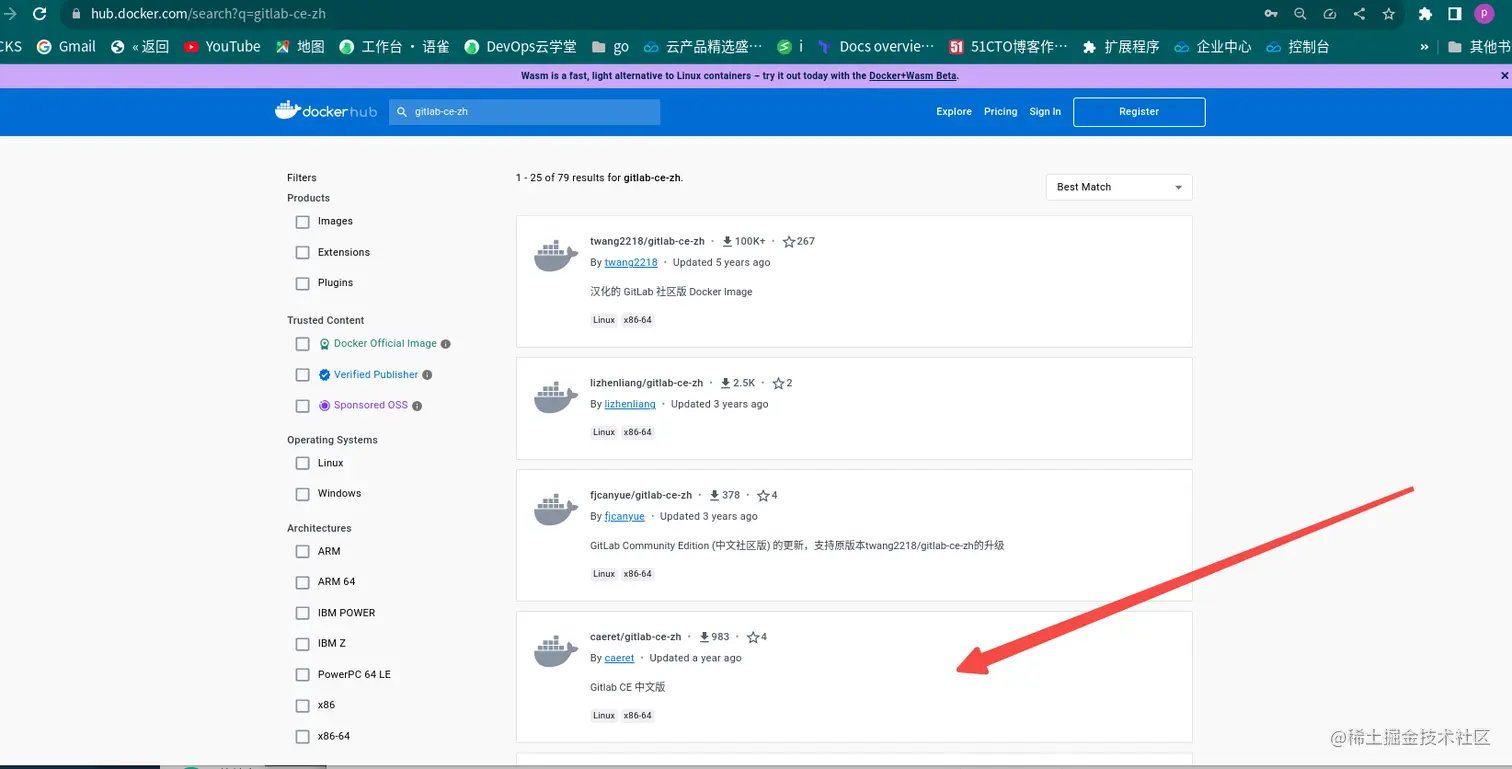
Task: Open the whale icon for fjcanyue/gitlab-ce-zh
Action: click(555, 510)
